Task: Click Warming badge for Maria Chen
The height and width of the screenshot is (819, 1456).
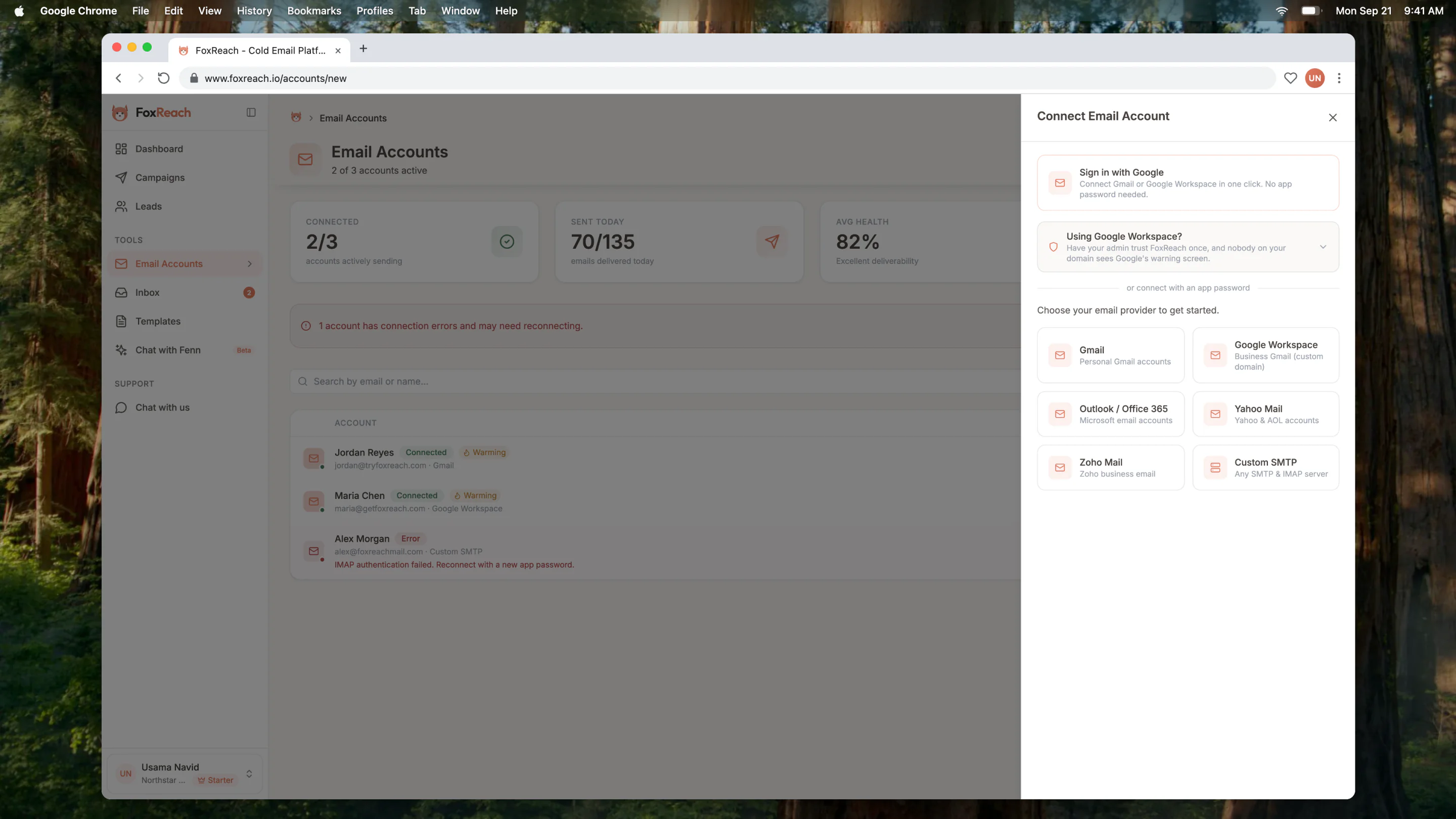Action: click(475, 495)
